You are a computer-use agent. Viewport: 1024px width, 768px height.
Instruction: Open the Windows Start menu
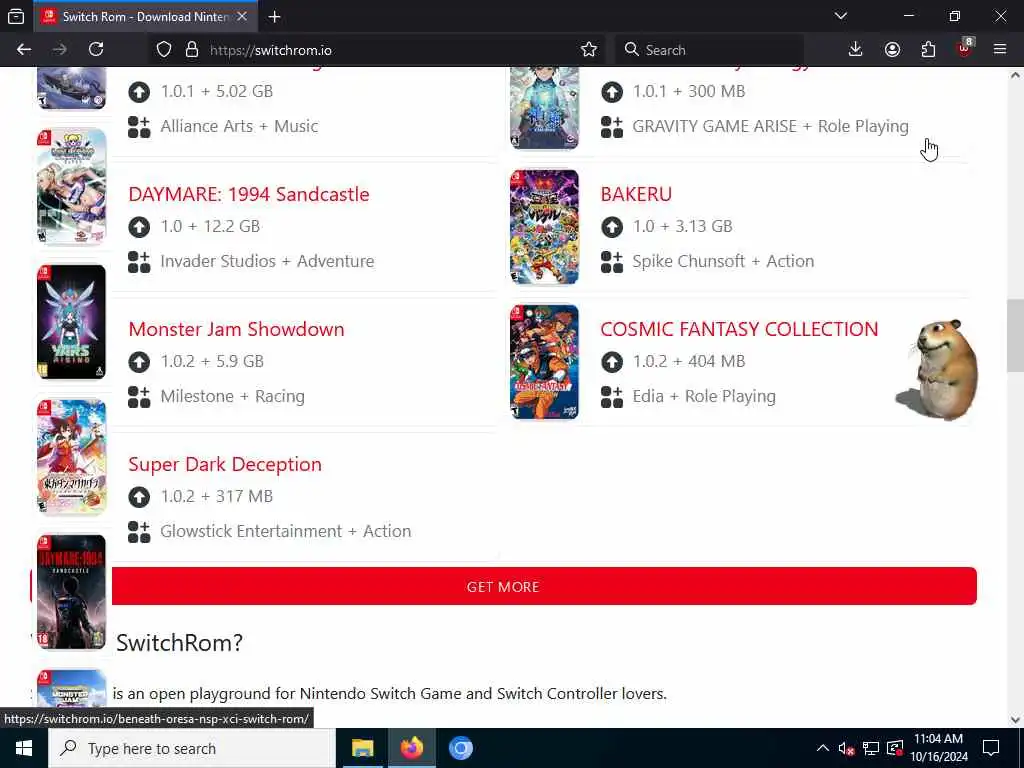[24, 748]
